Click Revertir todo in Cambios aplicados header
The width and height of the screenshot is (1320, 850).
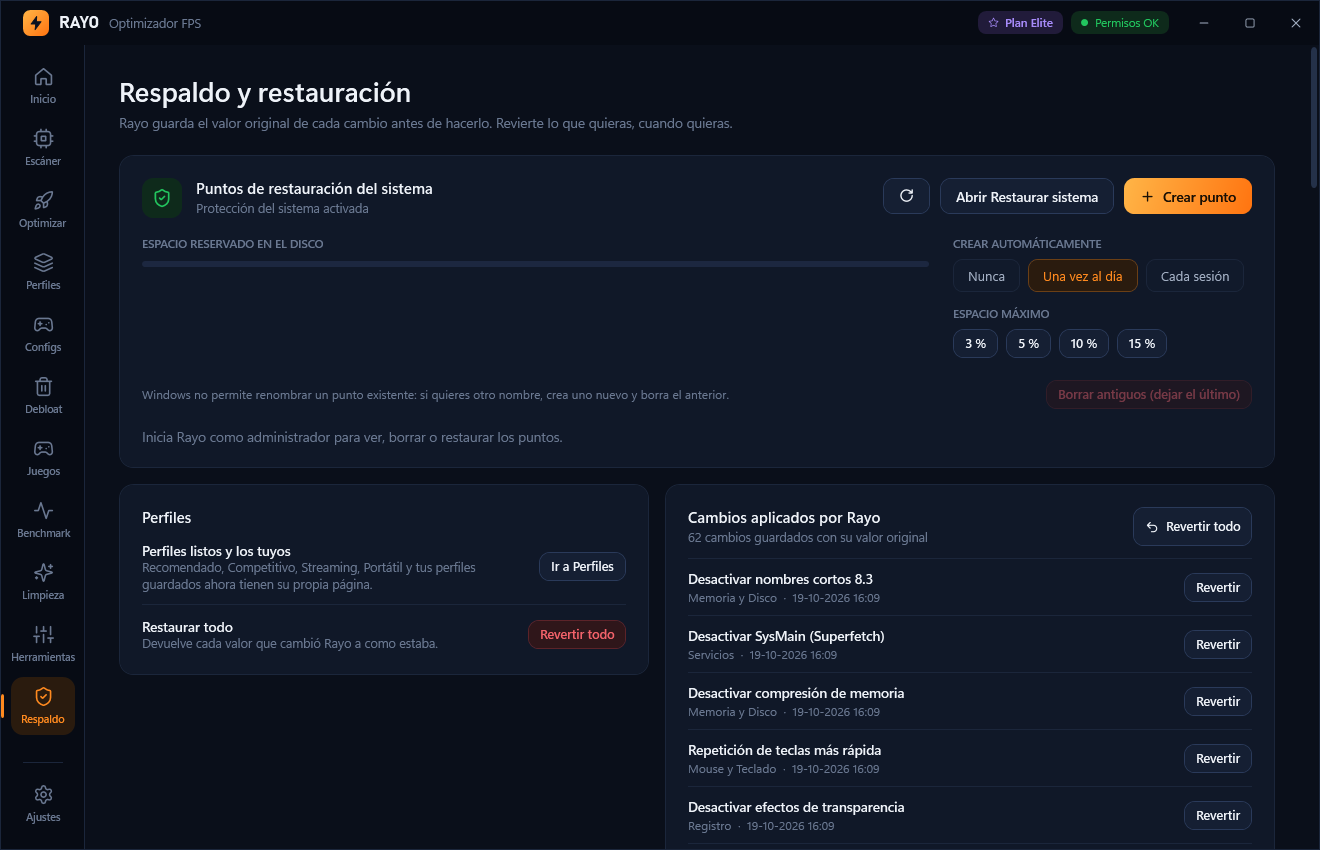point(1192,526)
